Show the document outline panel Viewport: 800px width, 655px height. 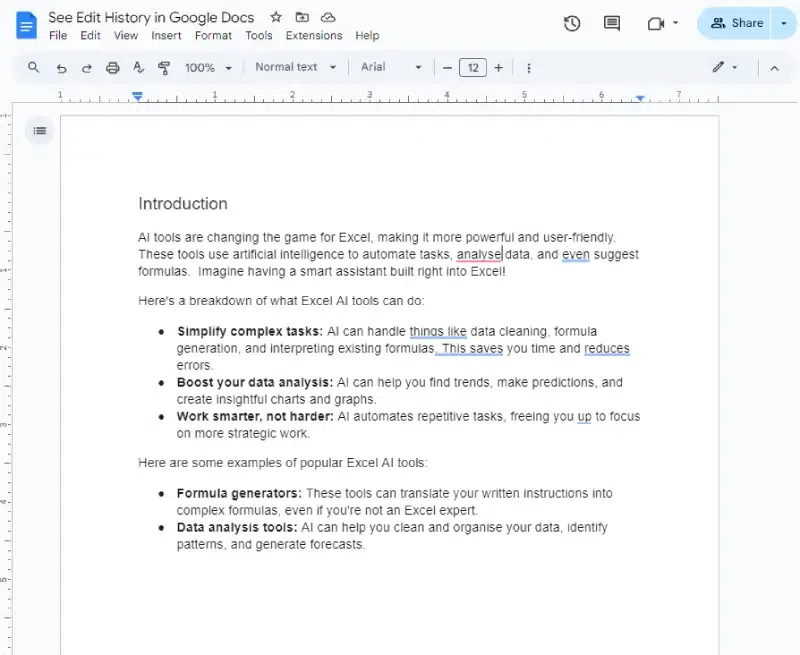tap(39, 131)
